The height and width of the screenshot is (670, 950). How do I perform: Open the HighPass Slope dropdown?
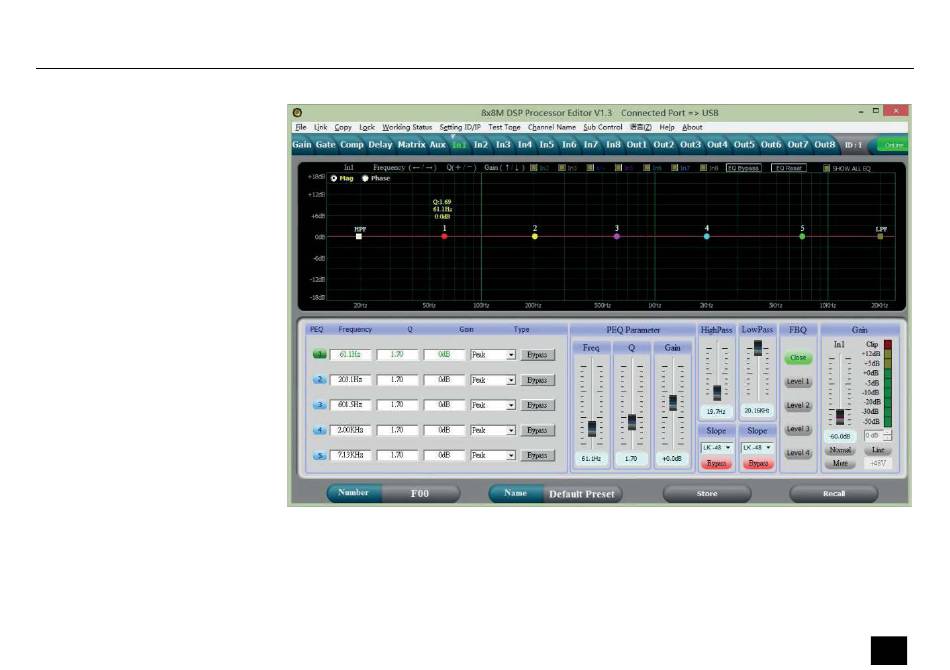(x=717, y=448)
